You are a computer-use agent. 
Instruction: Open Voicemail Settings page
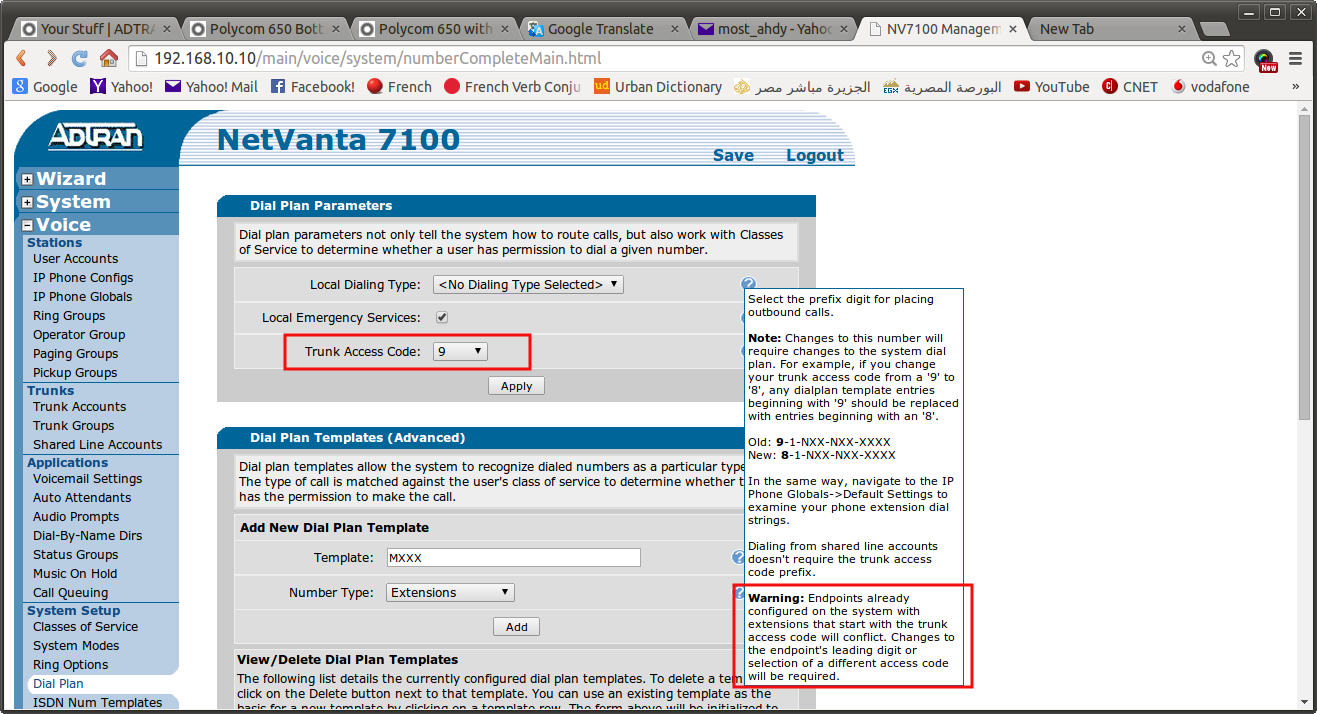tap(87, 478)
